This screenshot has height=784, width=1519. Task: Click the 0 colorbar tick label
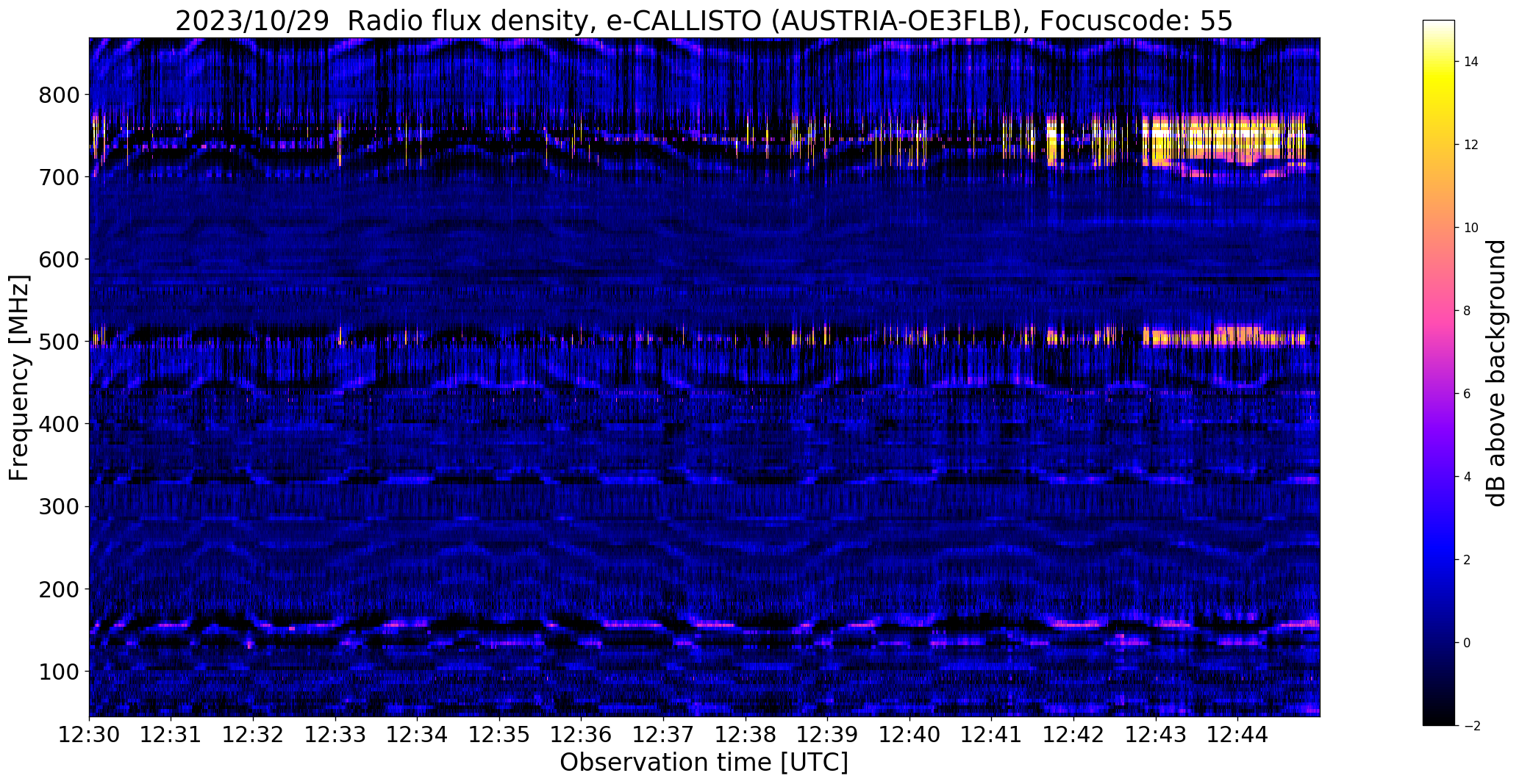pyautogui.click(x=1468, y=643)
